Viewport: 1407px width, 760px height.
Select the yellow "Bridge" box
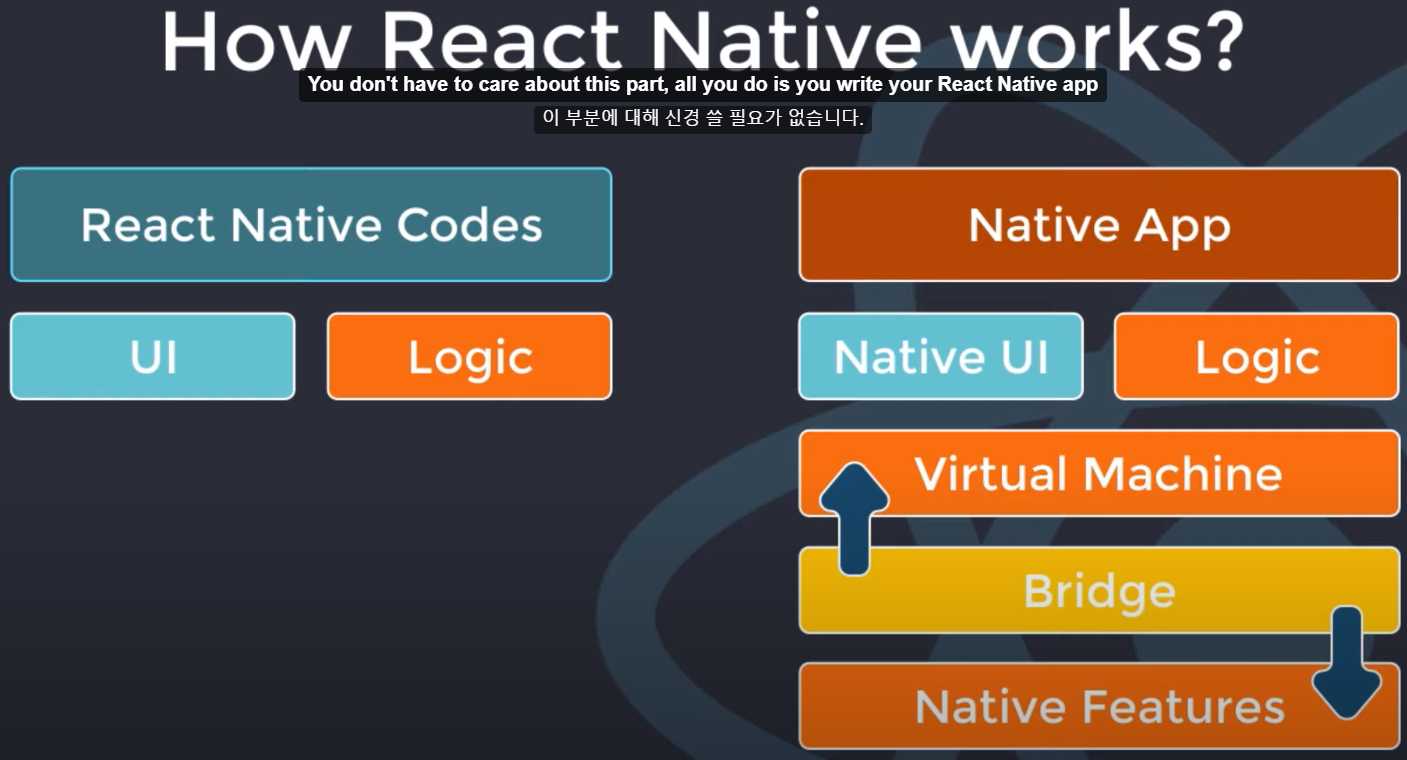pyautogui.click(x=1099, y=590)
